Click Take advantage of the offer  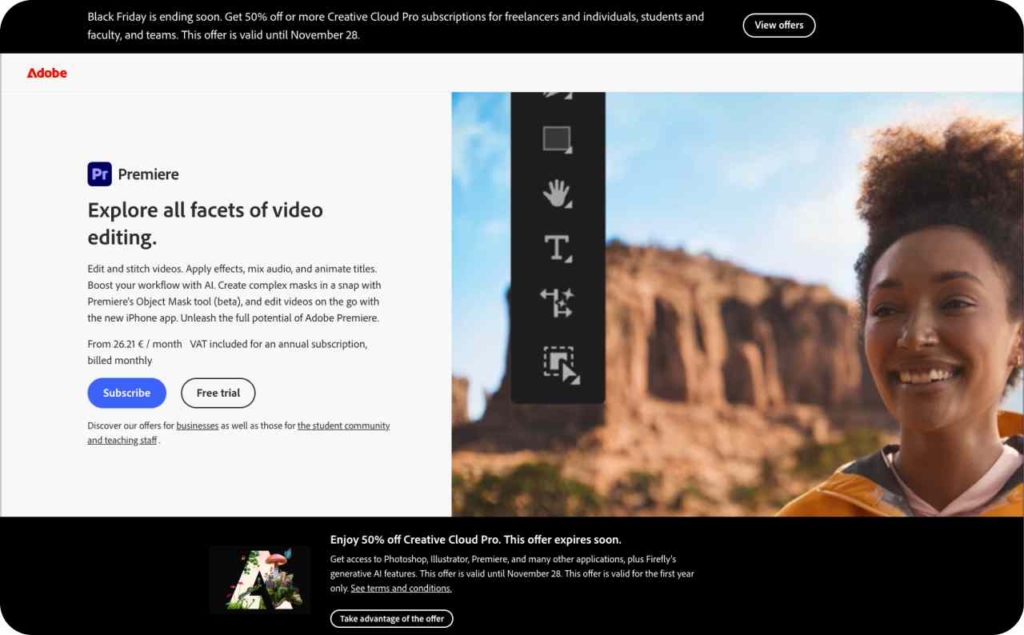click(391, 618)
